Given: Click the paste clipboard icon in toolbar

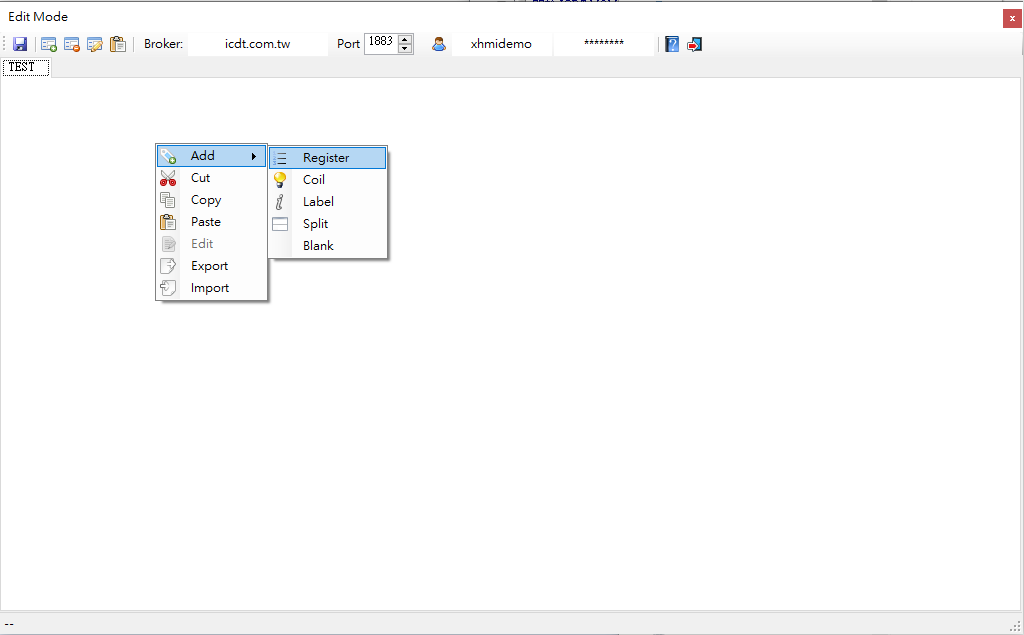Looking at the screenshot, I should point(118,44).
